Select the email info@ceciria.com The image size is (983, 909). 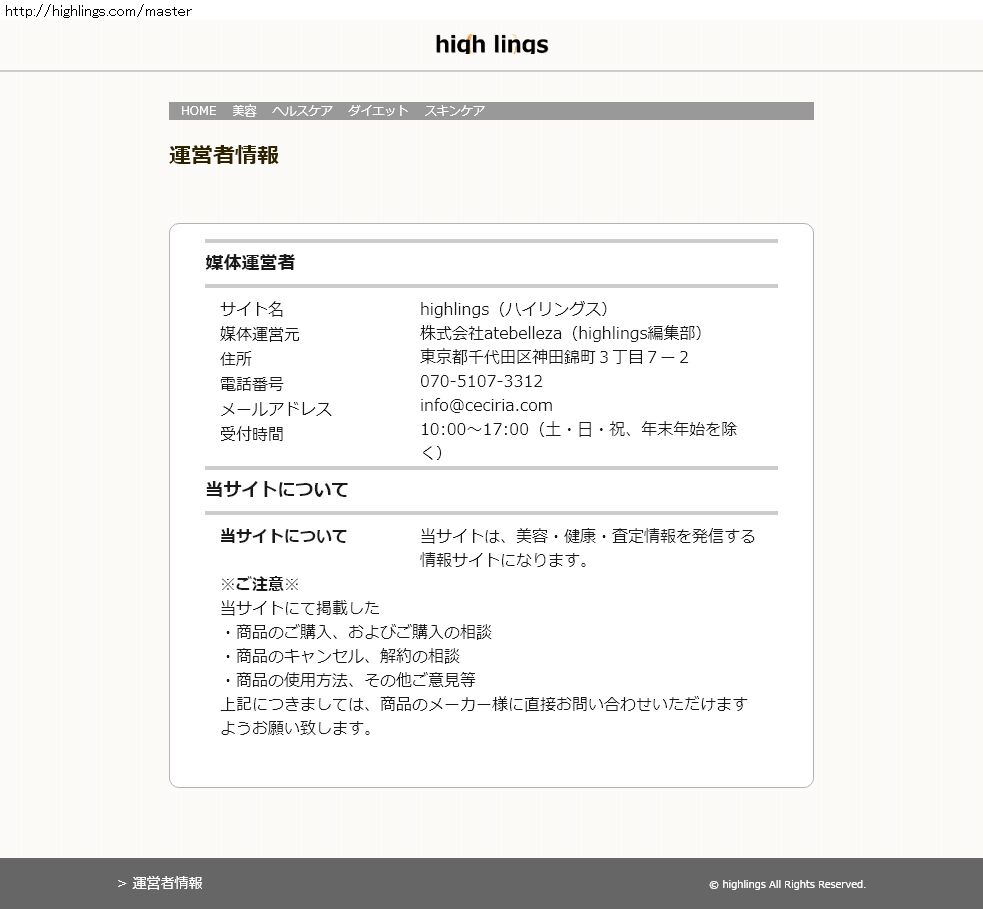[486, 405]
